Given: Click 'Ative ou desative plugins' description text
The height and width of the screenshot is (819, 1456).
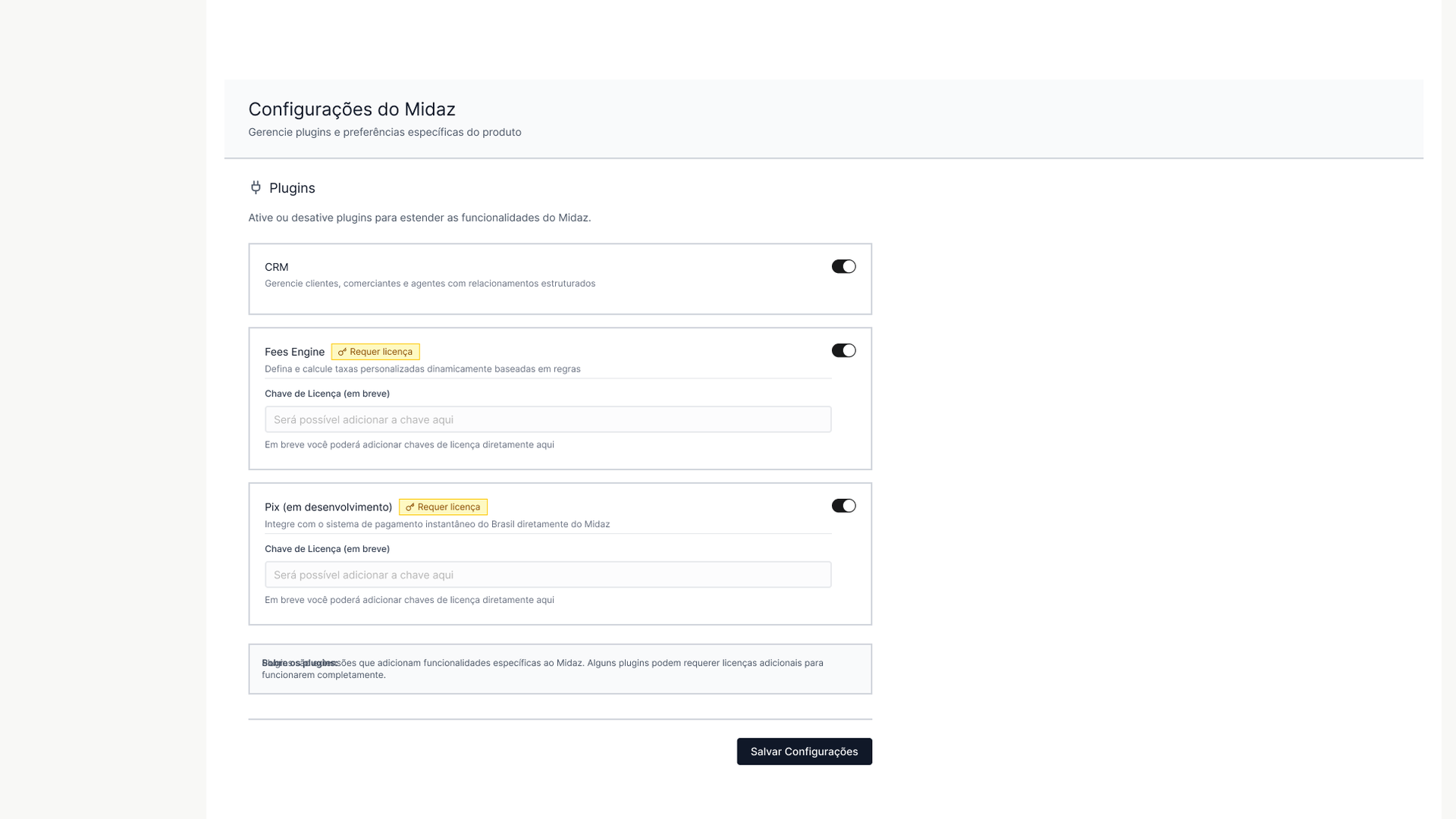Looking at the screenshot, I should click(x=419, y=218).
